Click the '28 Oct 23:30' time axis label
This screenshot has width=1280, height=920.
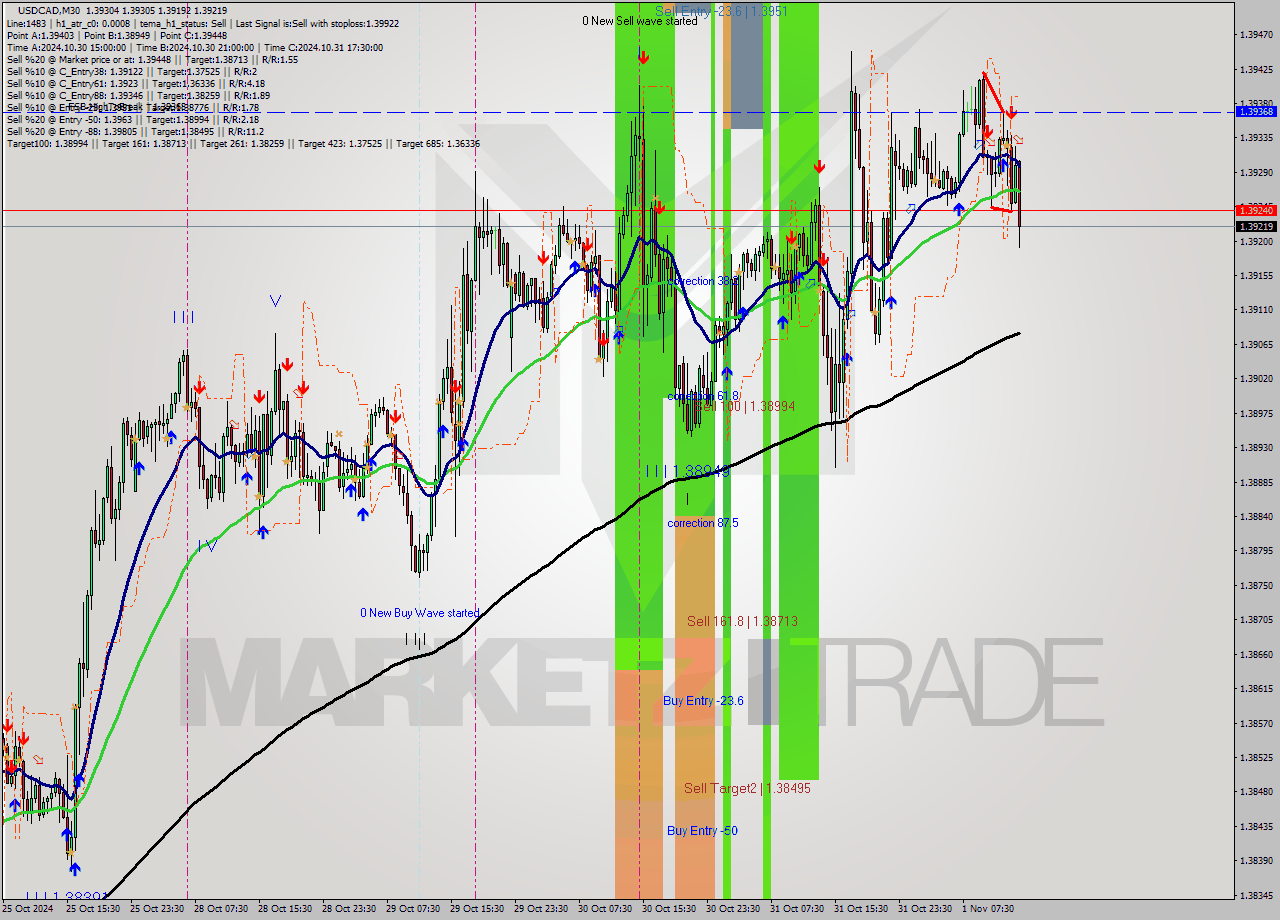coord(349,909)
